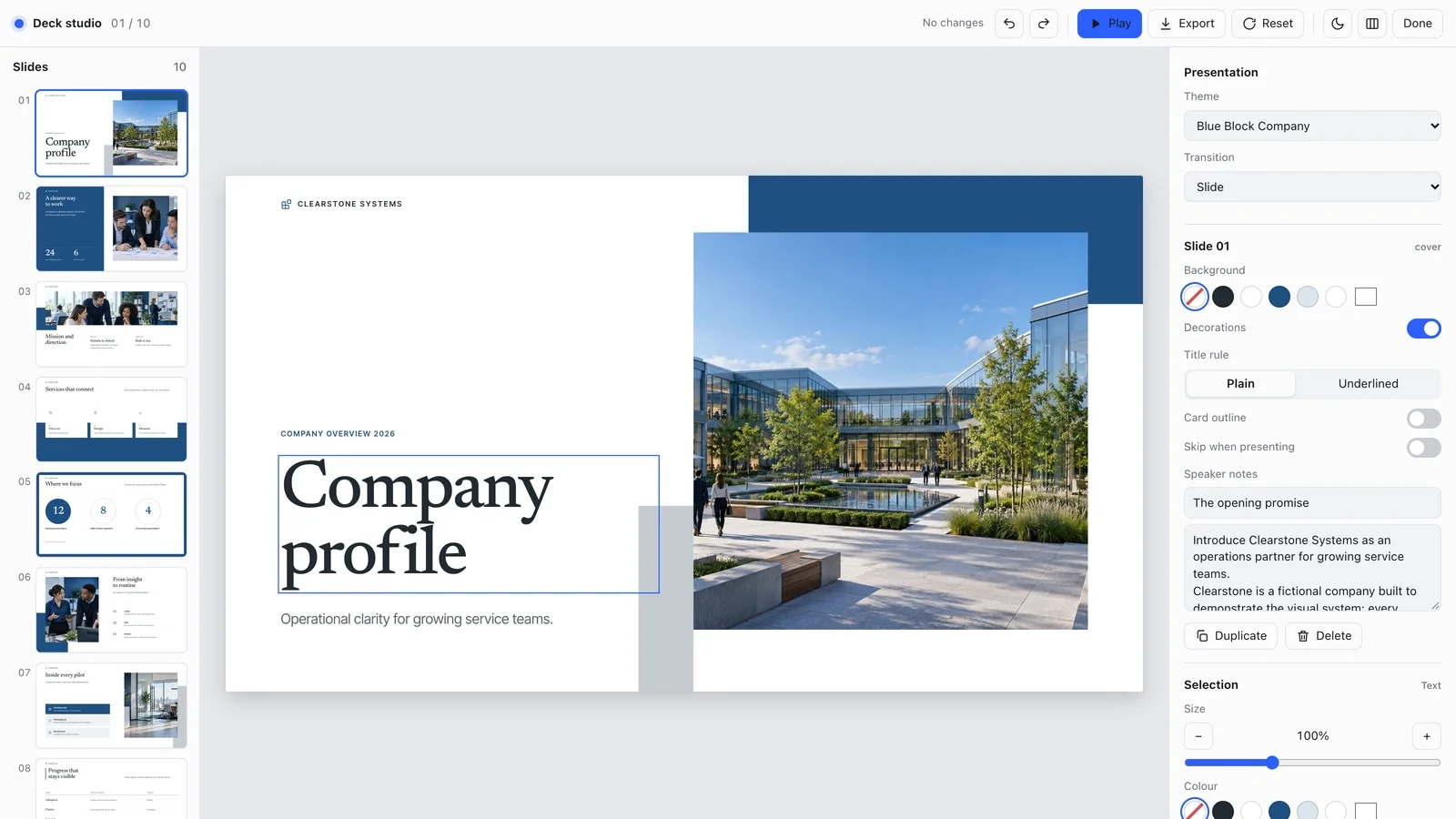Click the blue Deck studio dot icon
Image resolution: width=1456 pixels, height=819 pixels.
tap(19, 24)
